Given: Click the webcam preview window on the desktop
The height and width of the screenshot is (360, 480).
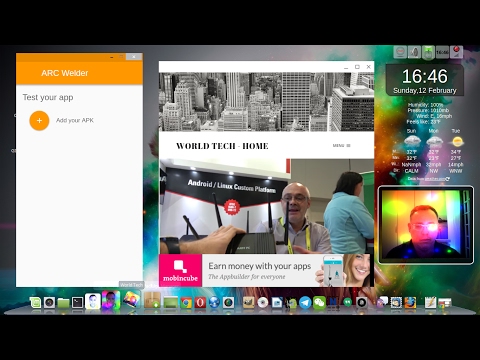Looking at the screenshot, I should 426,225.
